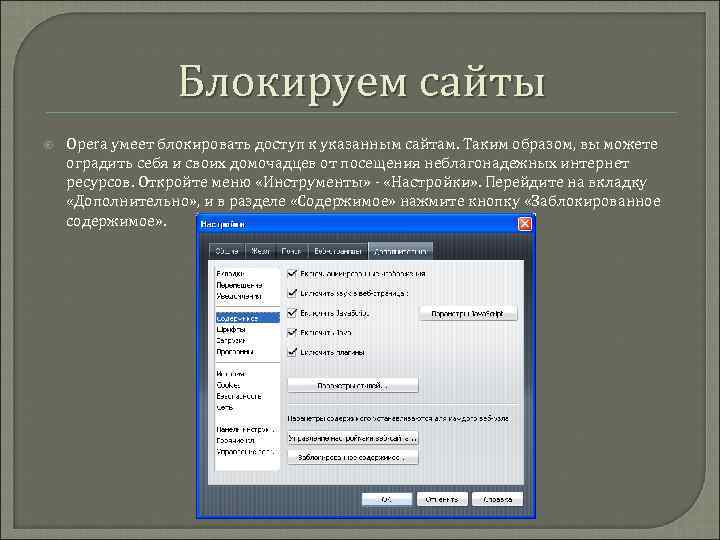Close the Настройки dialog window
720x540 pixels.
coord(524,224)
